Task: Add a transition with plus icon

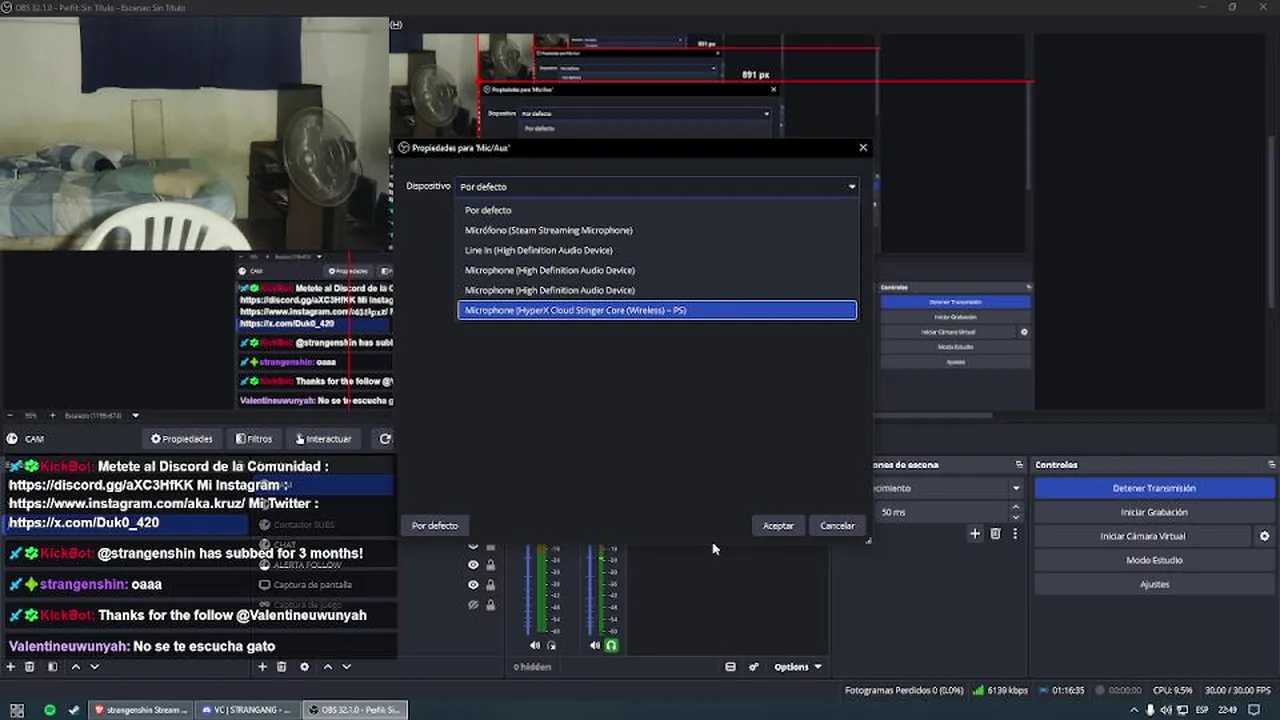Action: click(975, 534)
